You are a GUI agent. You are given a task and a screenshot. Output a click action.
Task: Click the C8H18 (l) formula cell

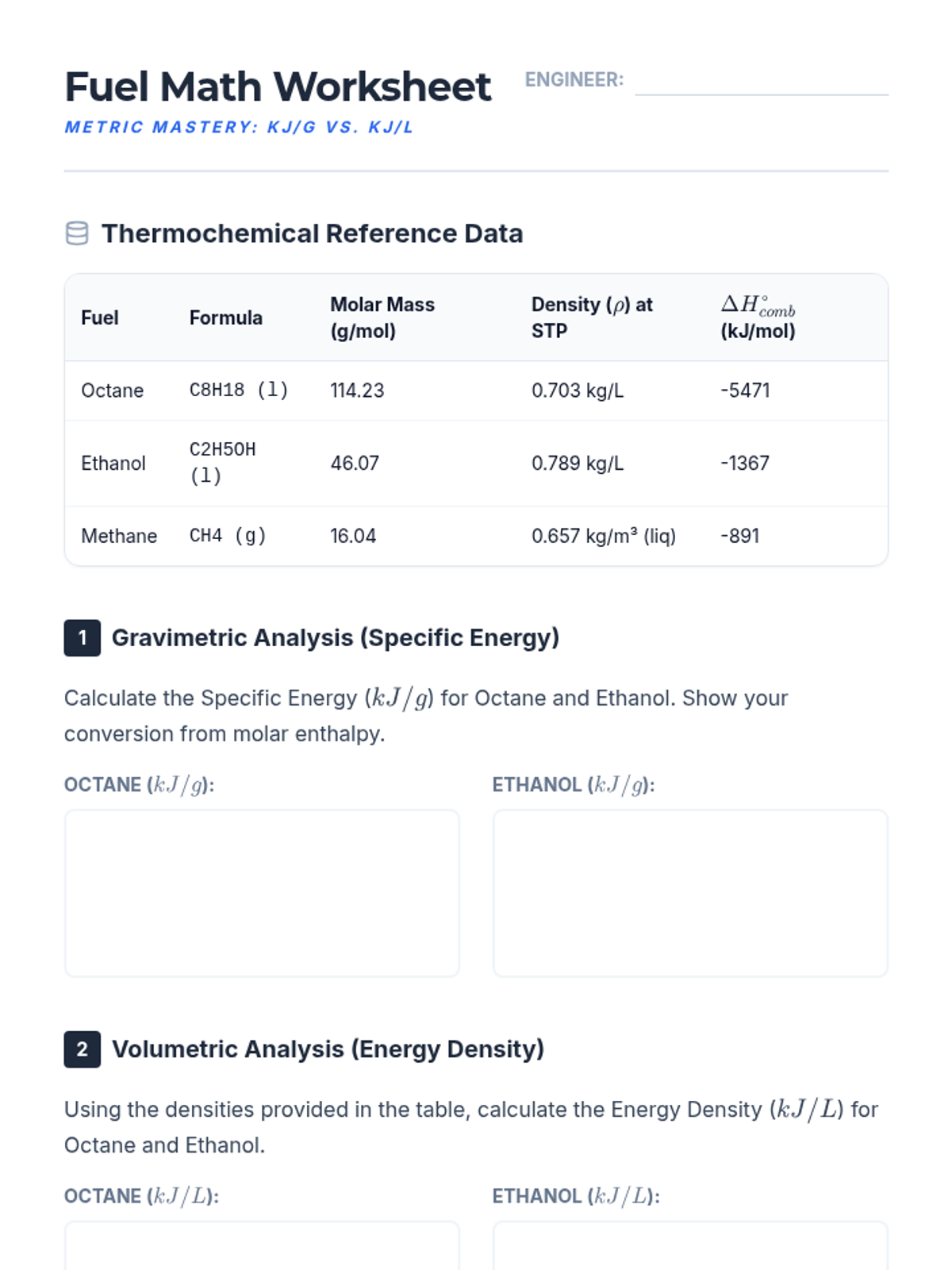point(239,391)
